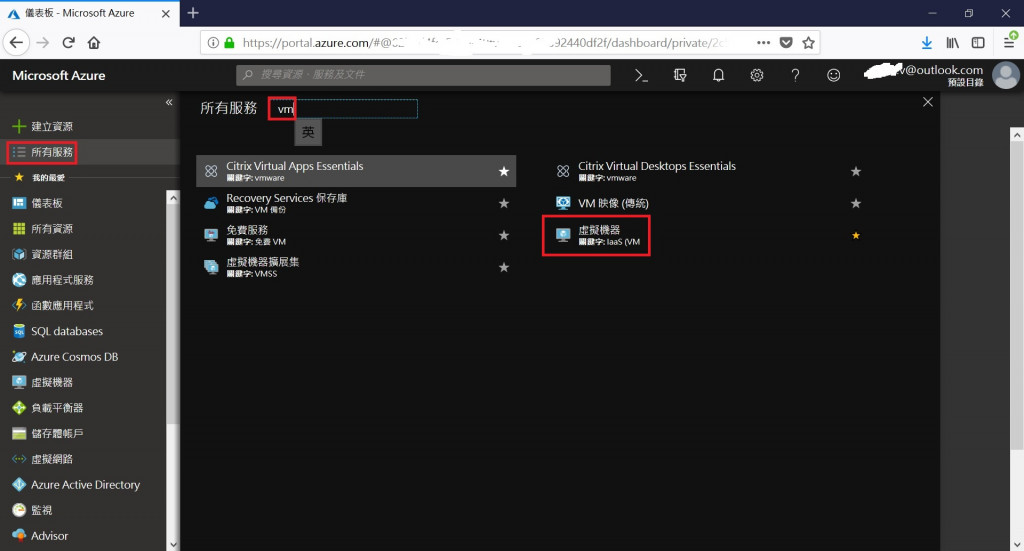
Task: Bookmark this page with star icon
Action: coord(808,43)
